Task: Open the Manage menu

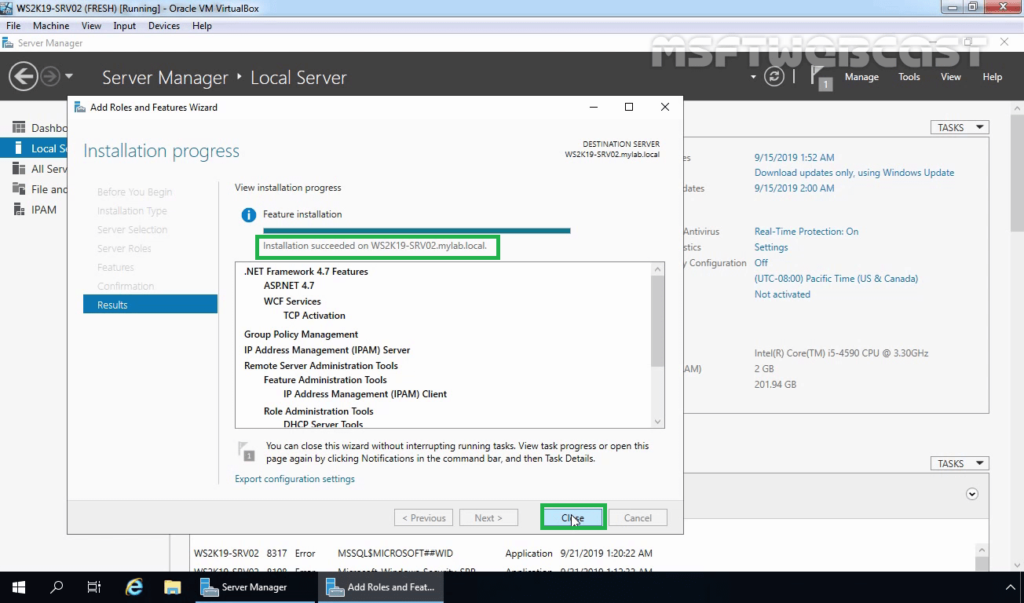Action: pyautogui.click(x=861, y=77)
